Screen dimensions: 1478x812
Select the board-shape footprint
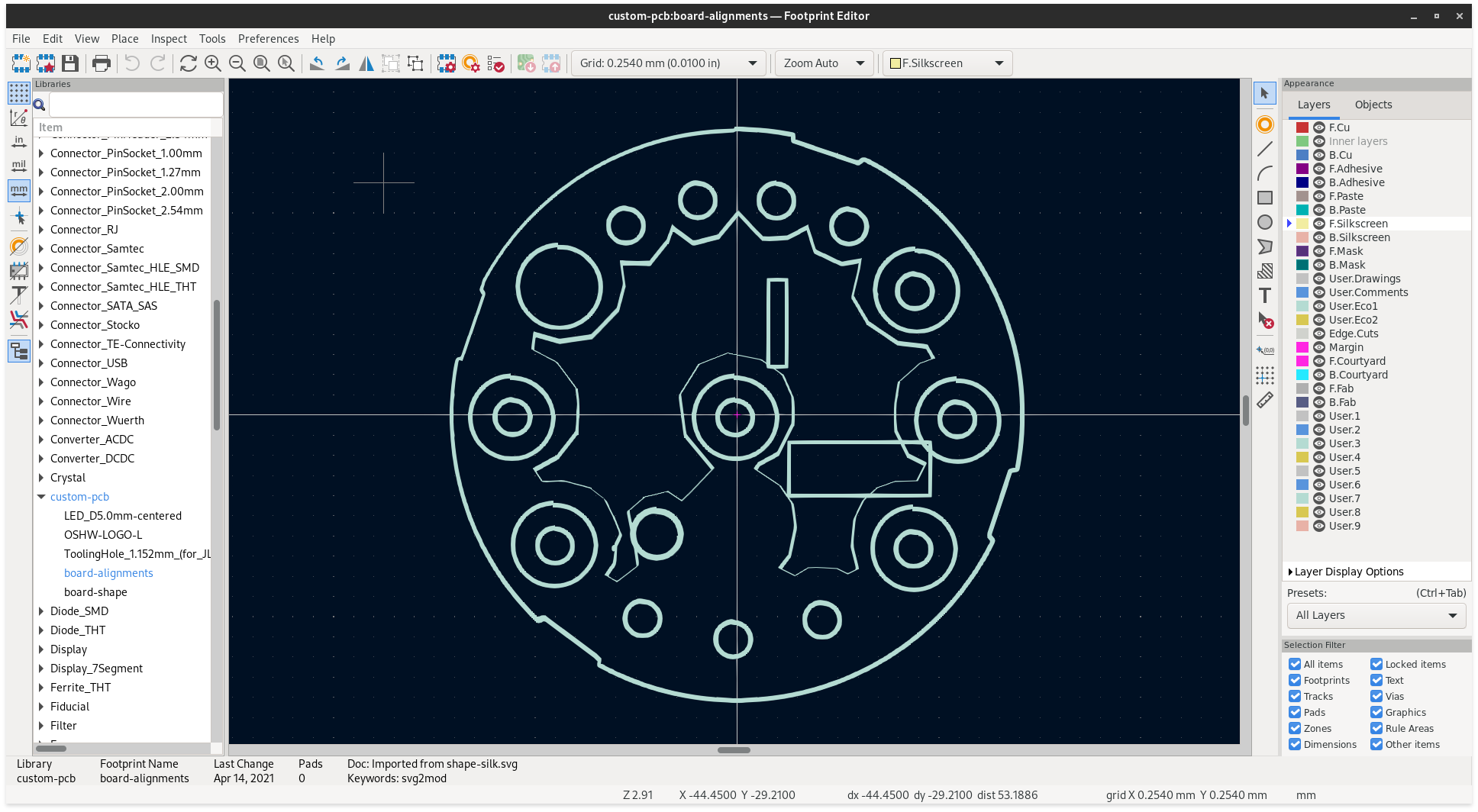click(x=95, y=592)
